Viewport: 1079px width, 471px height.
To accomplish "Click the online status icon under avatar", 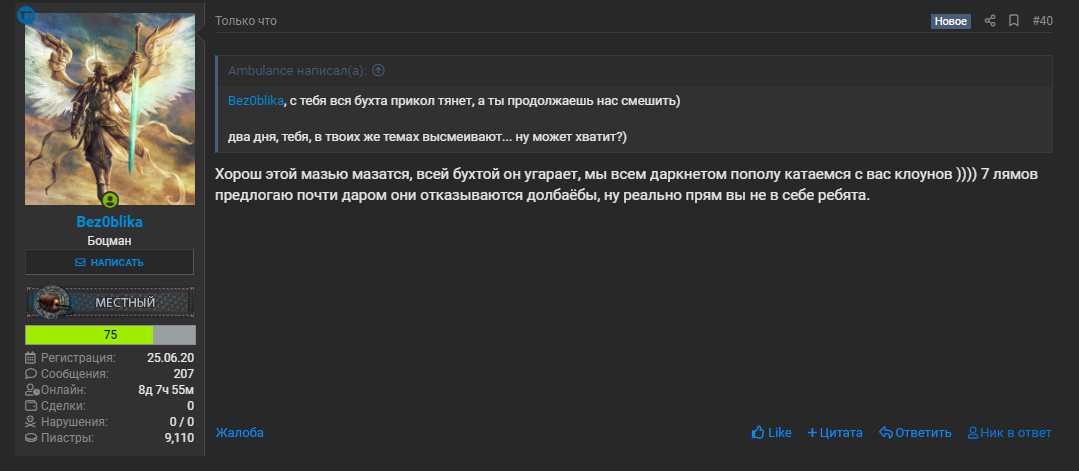I will coord(110,200).
